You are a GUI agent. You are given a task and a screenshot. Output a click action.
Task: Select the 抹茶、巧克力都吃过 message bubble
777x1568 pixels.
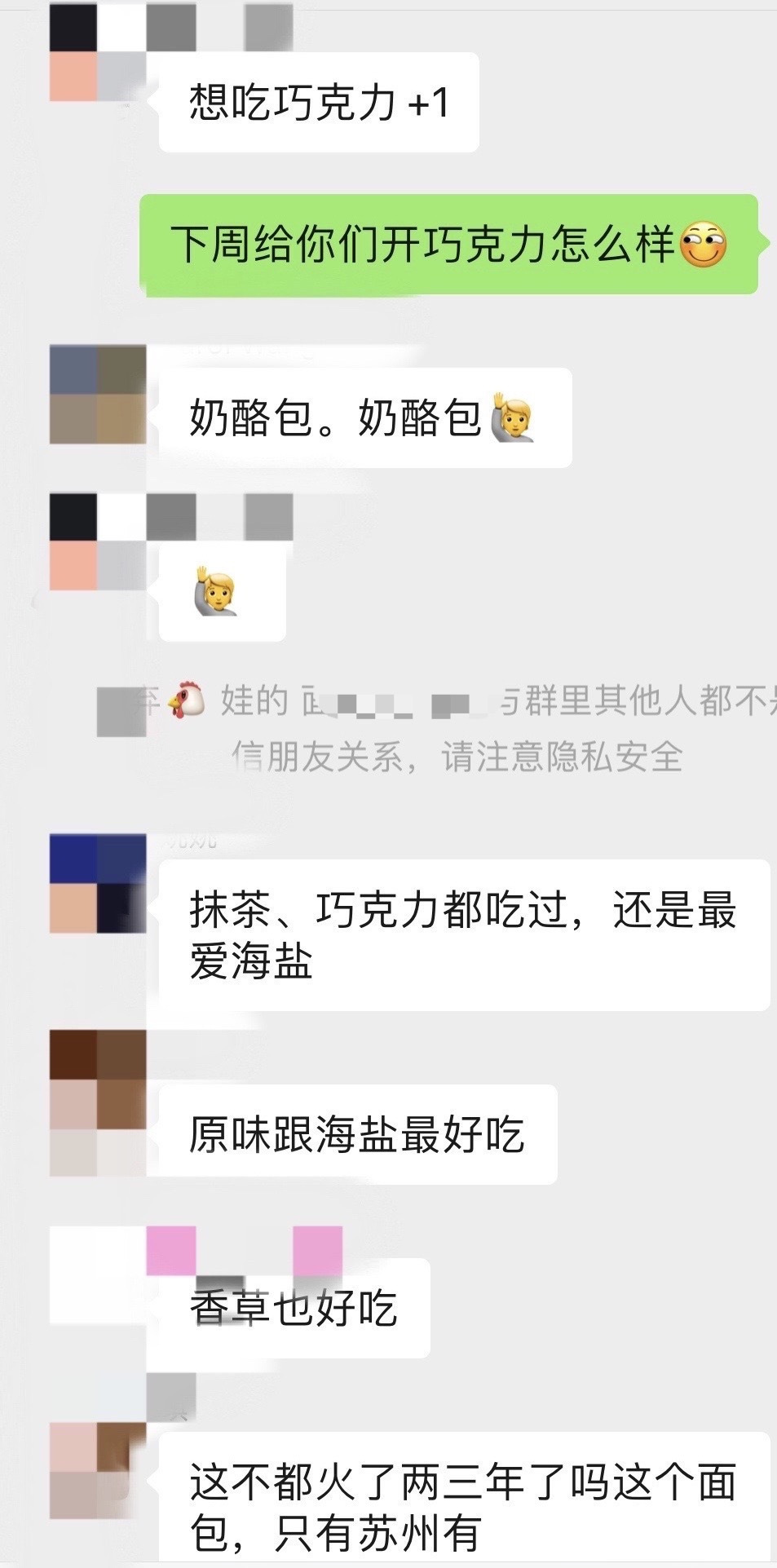(x=465, y=935)
